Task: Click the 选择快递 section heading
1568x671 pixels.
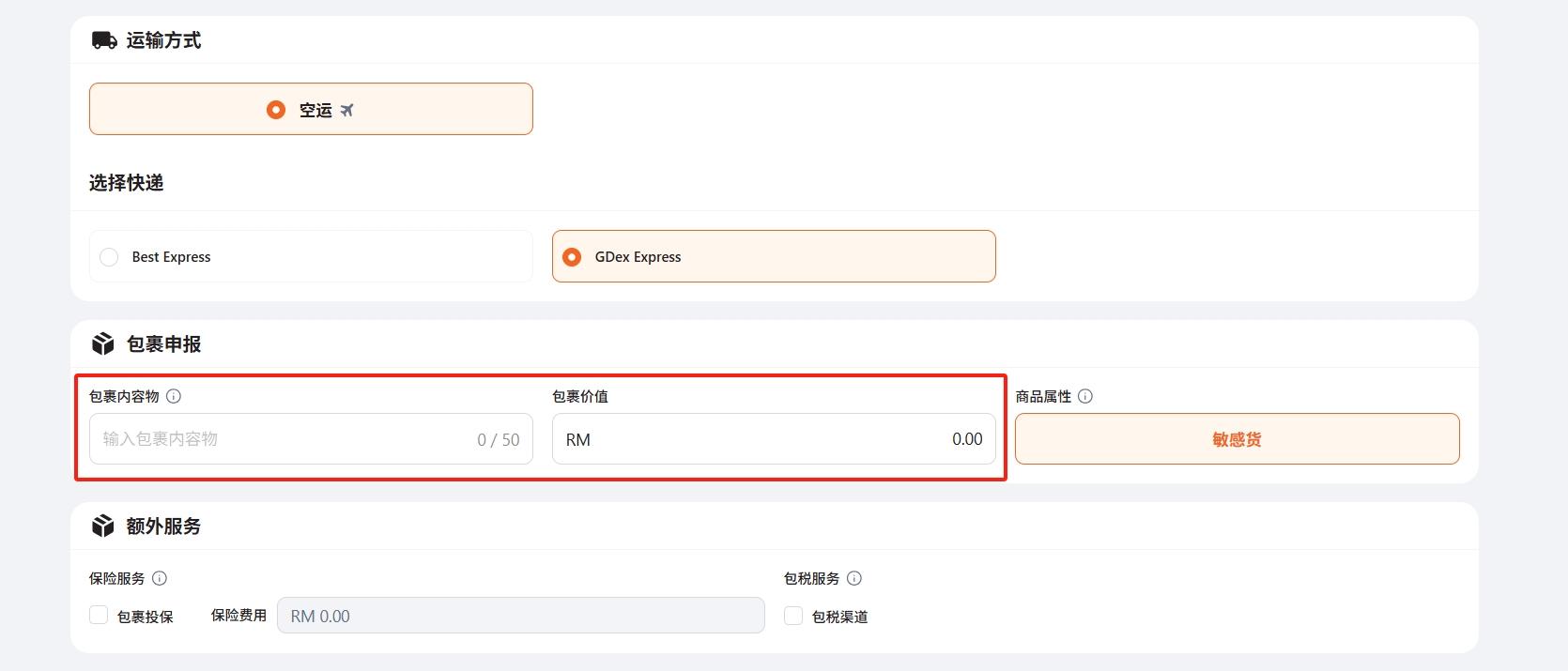Action: (x=127, y=183)
